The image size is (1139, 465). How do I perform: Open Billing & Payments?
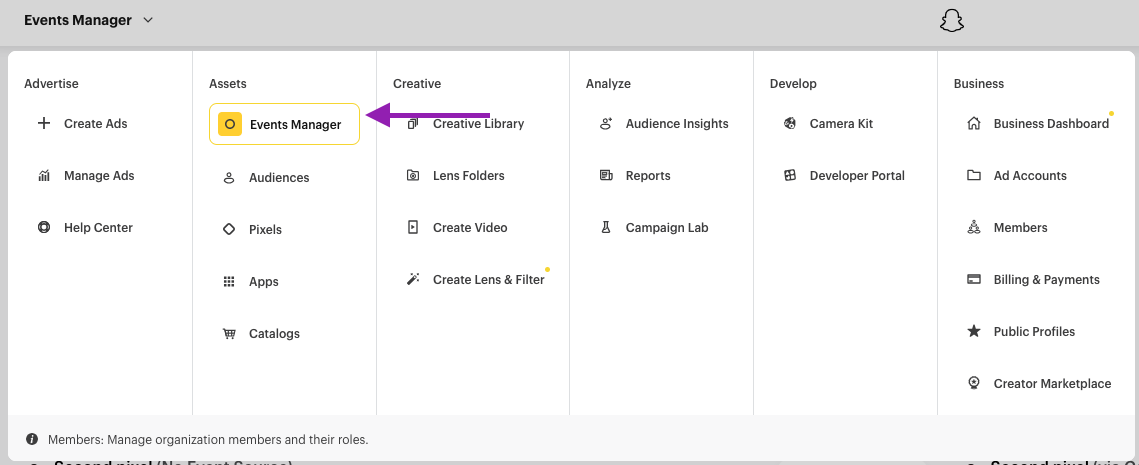tap(1046, 280)
